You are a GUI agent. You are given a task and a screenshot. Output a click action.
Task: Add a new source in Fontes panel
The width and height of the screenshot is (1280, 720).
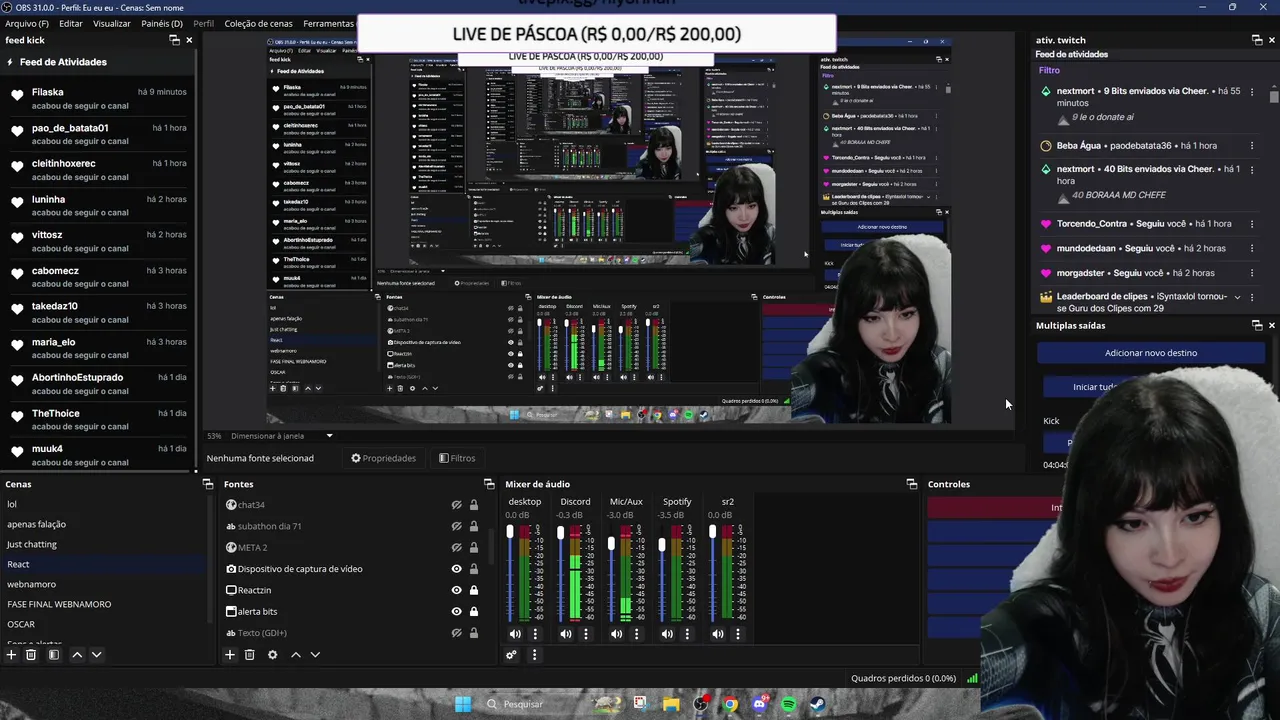tap(229, 655)
